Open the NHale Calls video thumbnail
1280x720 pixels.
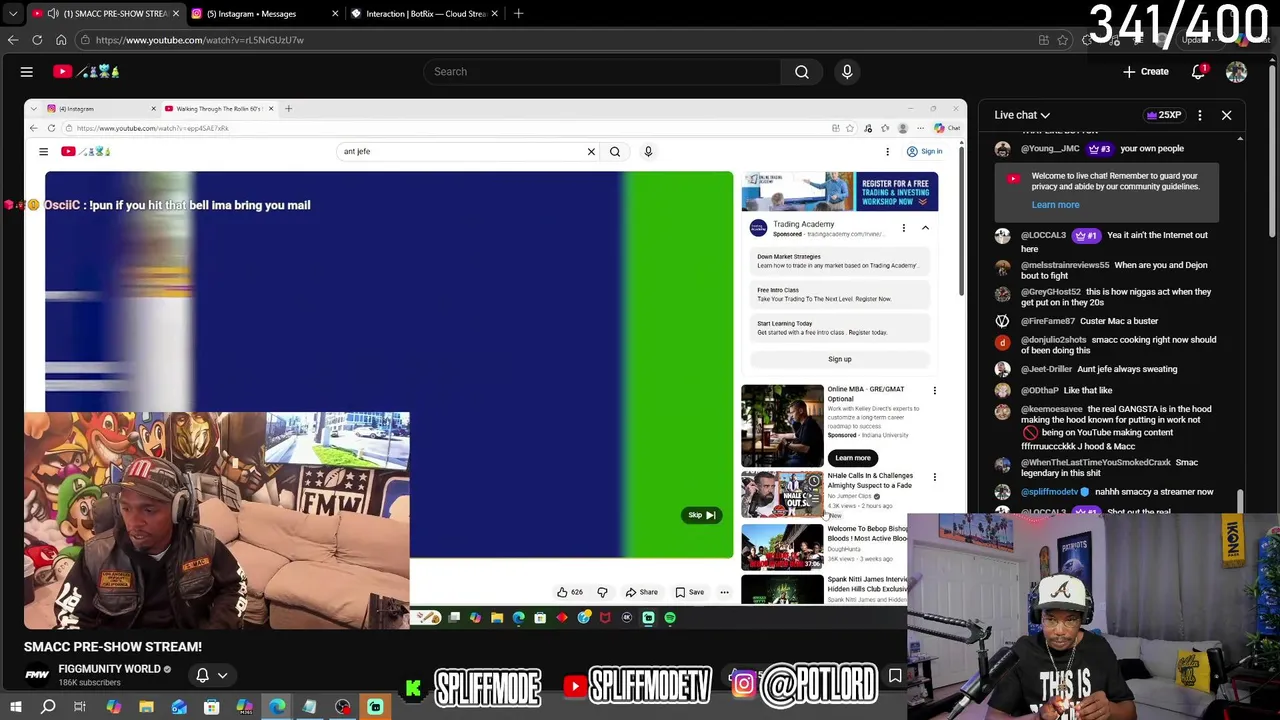point(782,494)
